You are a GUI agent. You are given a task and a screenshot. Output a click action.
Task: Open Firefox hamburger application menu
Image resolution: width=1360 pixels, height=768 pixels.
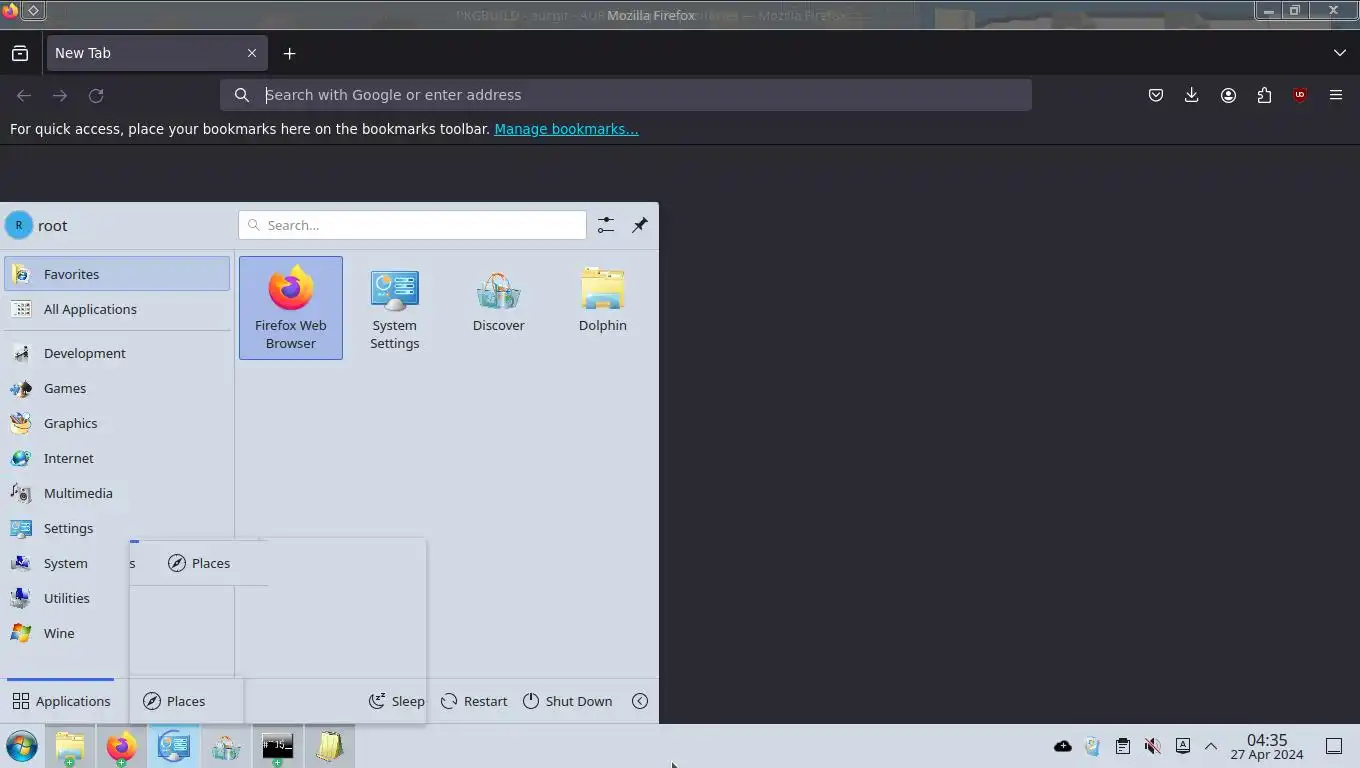point(1336,95)
